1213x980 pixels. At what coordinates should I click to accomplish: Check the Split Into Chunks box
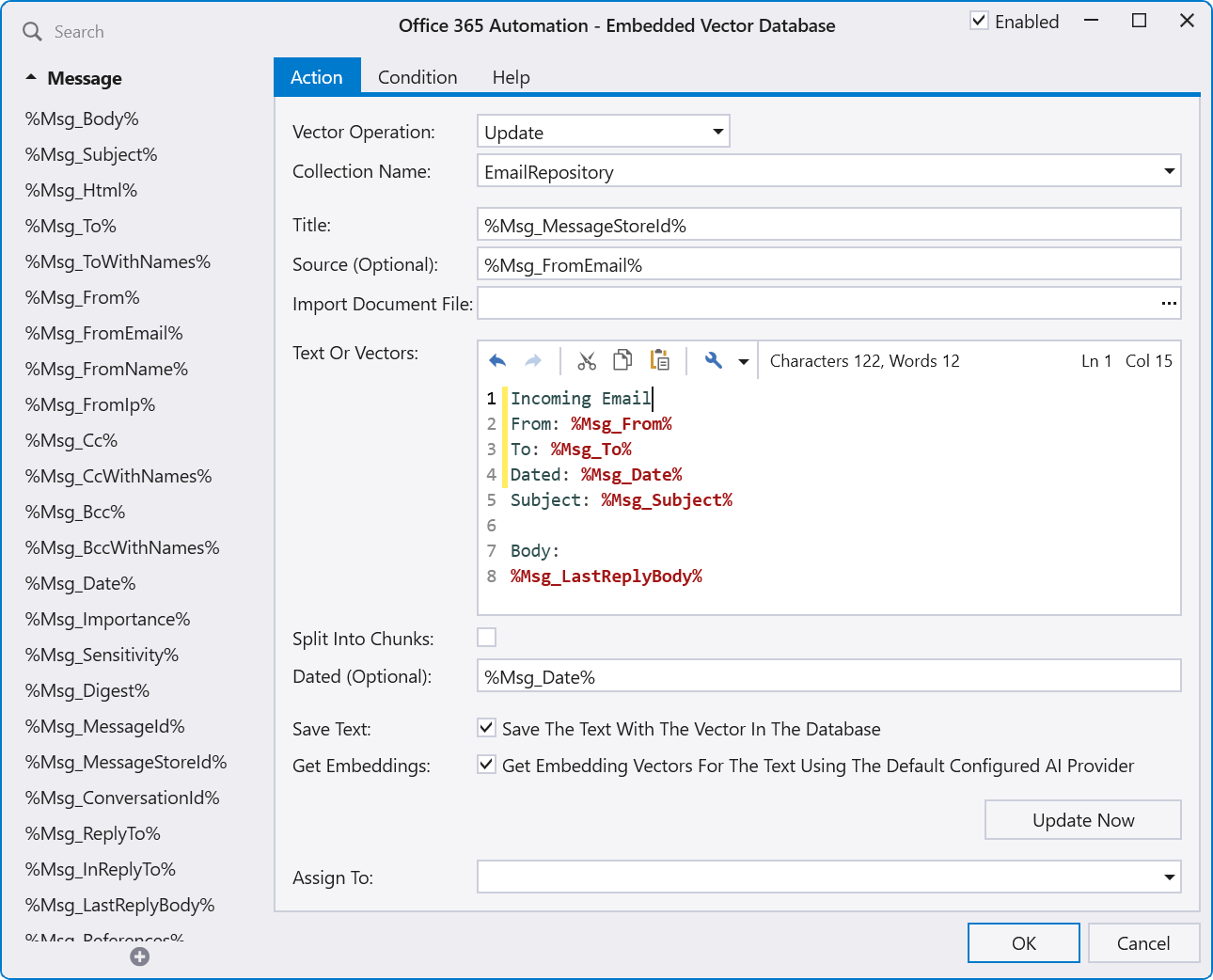[487, 638]
